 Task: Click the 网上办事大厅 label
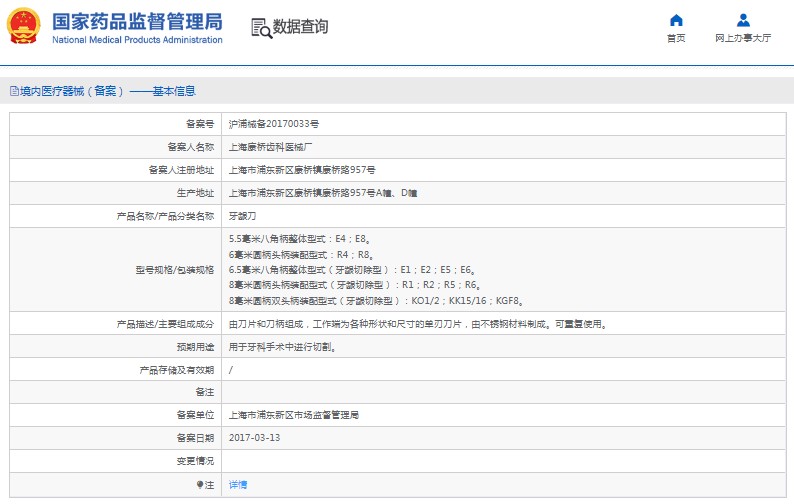point(743,38)
